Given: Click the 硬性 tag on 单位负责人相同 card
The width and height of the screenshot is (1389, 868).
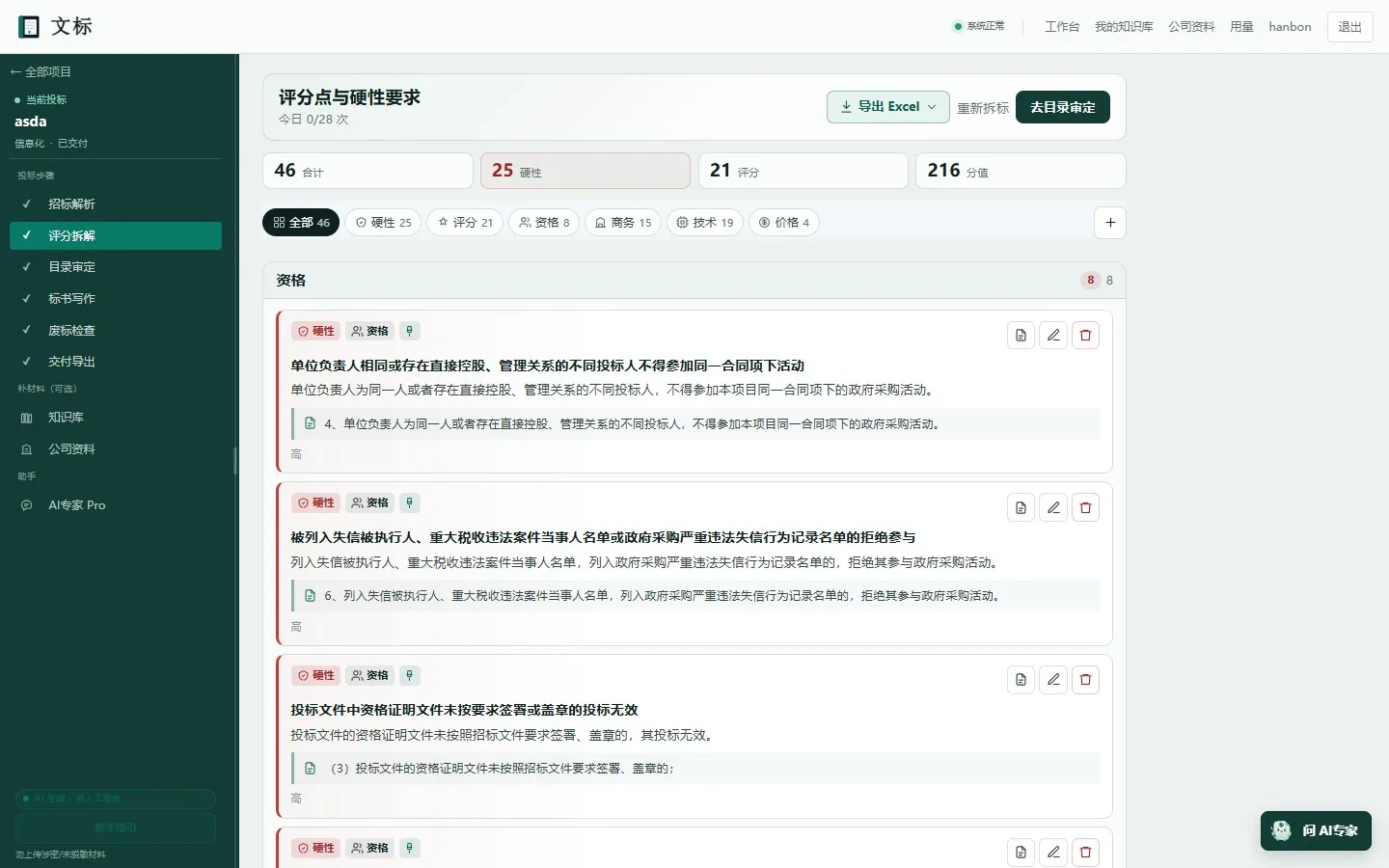Looking at the screenshot, I should pos(315,331).
